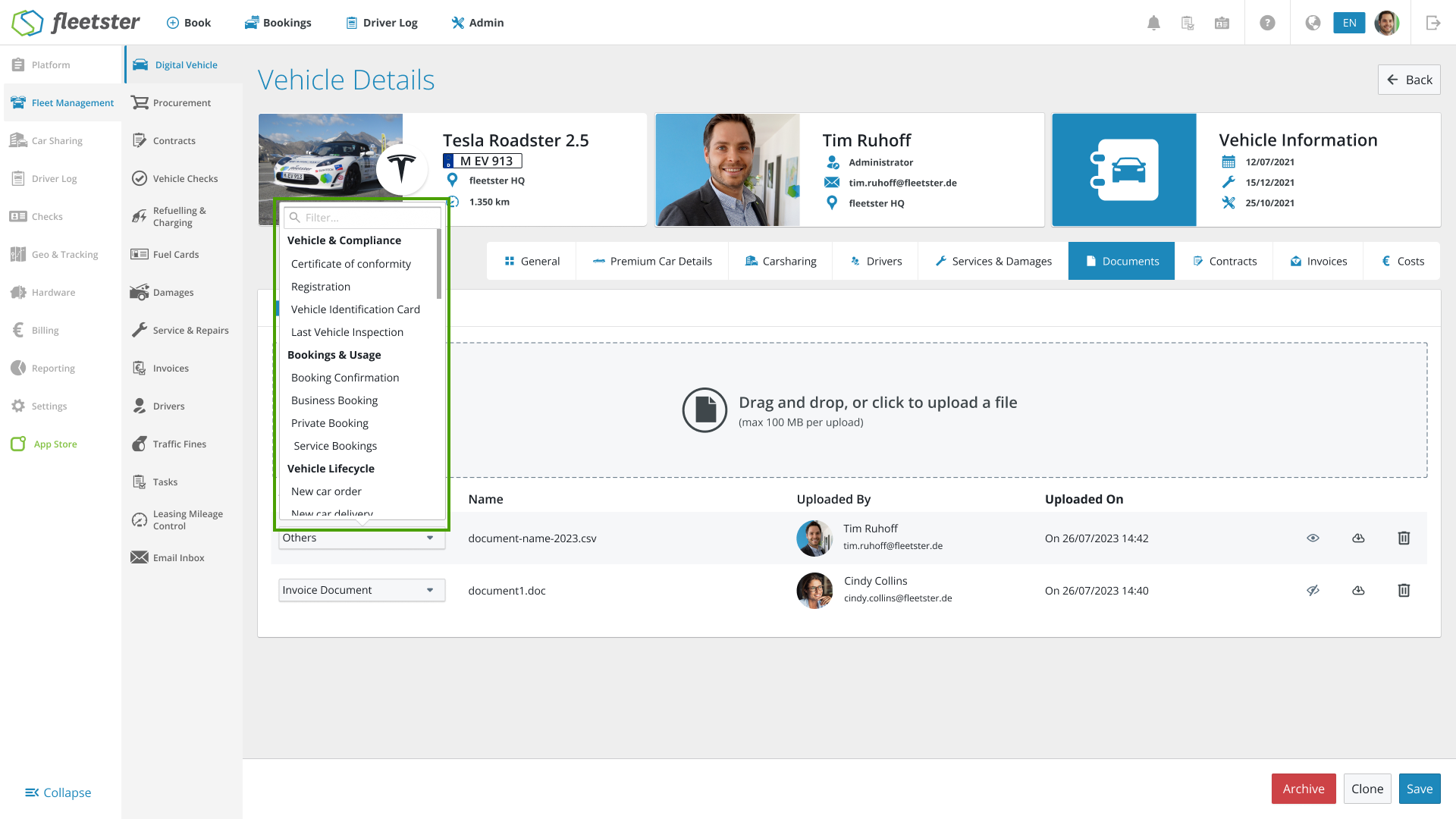This screenshot has height=819, width=1456.
Task: Toggle visibility eye for document-name-2023.csv
Action: (x=1313, y=538)
